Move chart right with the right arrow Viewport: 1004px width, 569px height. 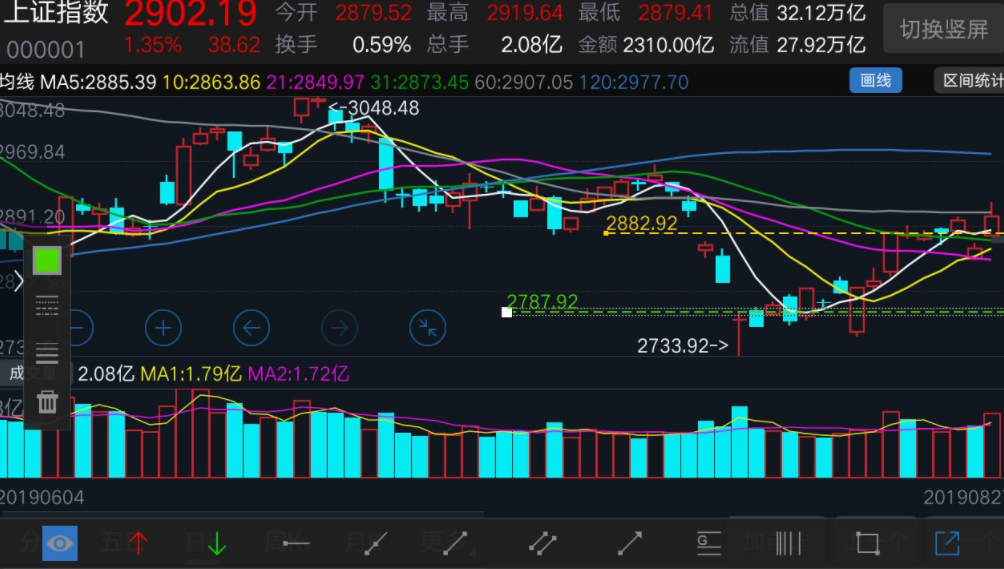click(339, 328)
